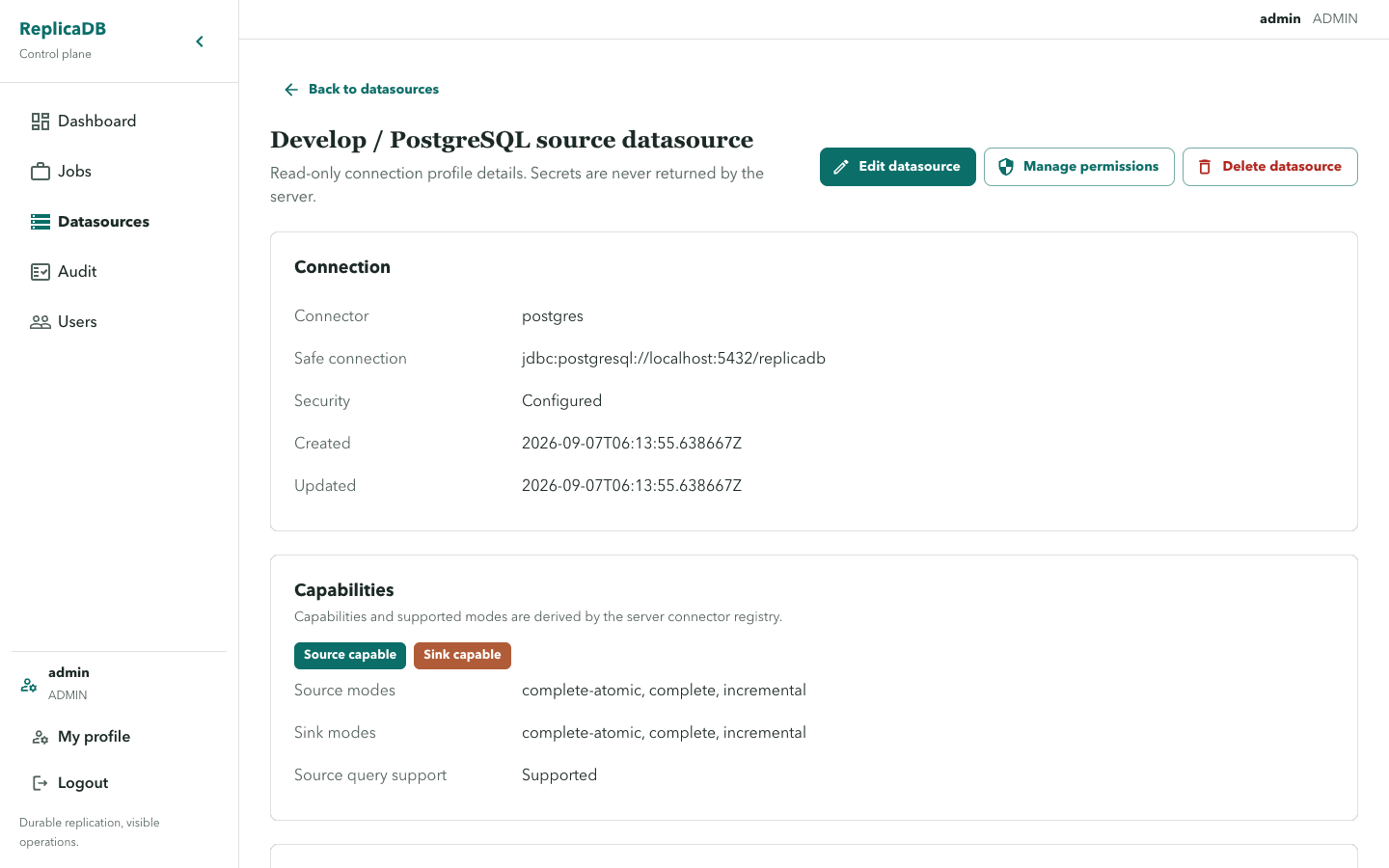Click the ReplicaDB logo title
This screenshot has height=868, width=1389.
point(63,29)
